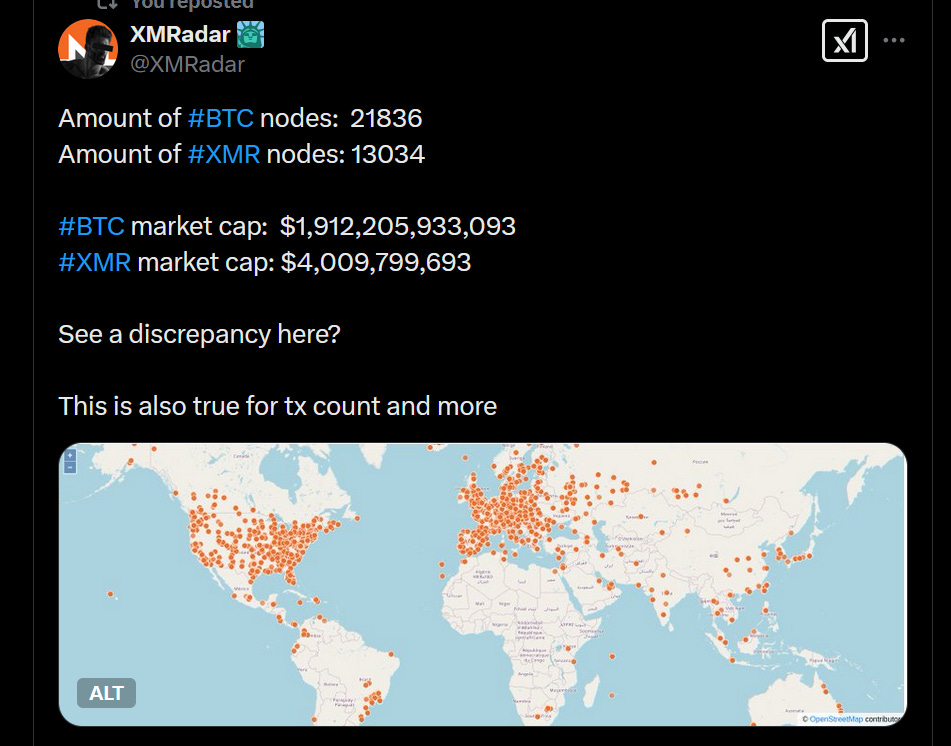Open the OpenStreetMap attribution link
951x746 pixels.
pyautogui.click(x=836, y=719)
